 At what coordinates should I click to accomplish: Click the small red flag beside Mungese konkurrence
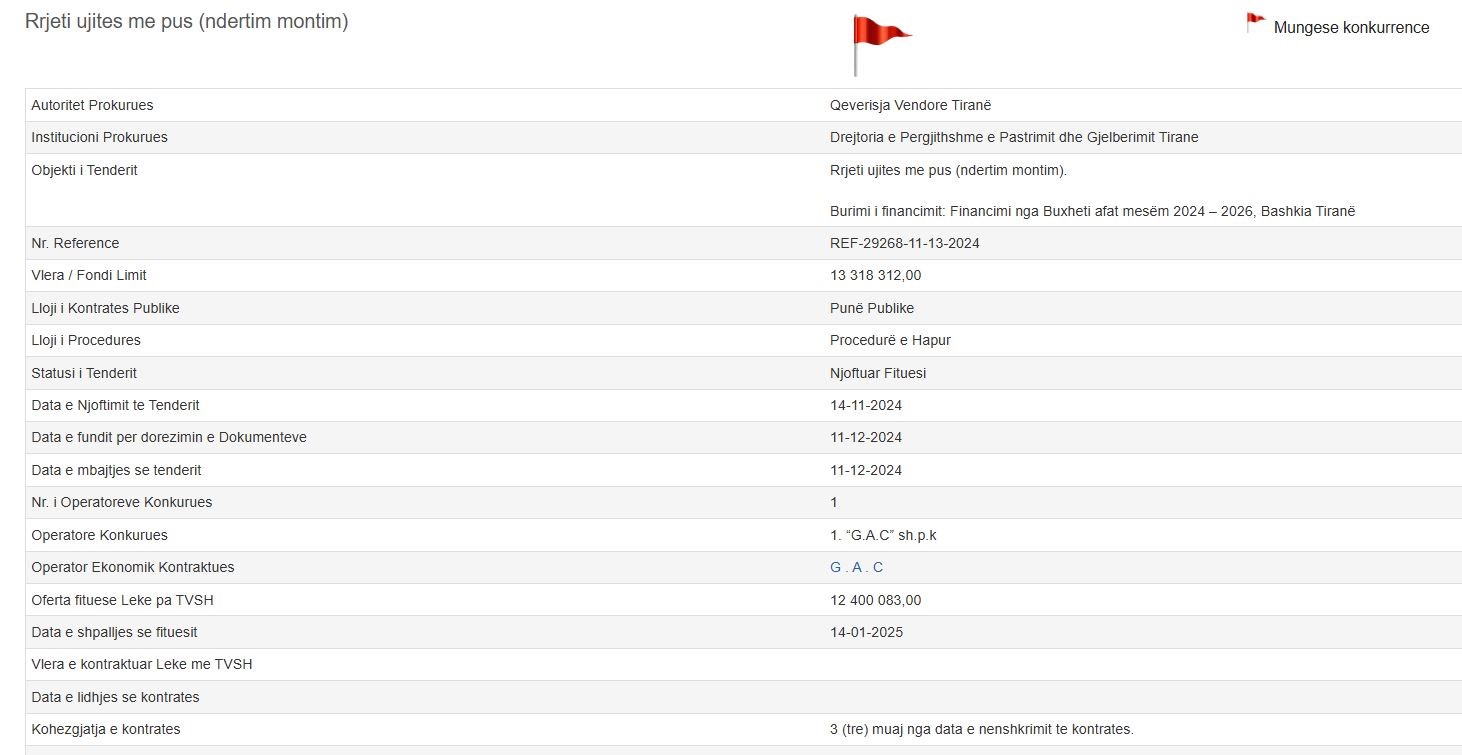click(x=1255, y=22)
